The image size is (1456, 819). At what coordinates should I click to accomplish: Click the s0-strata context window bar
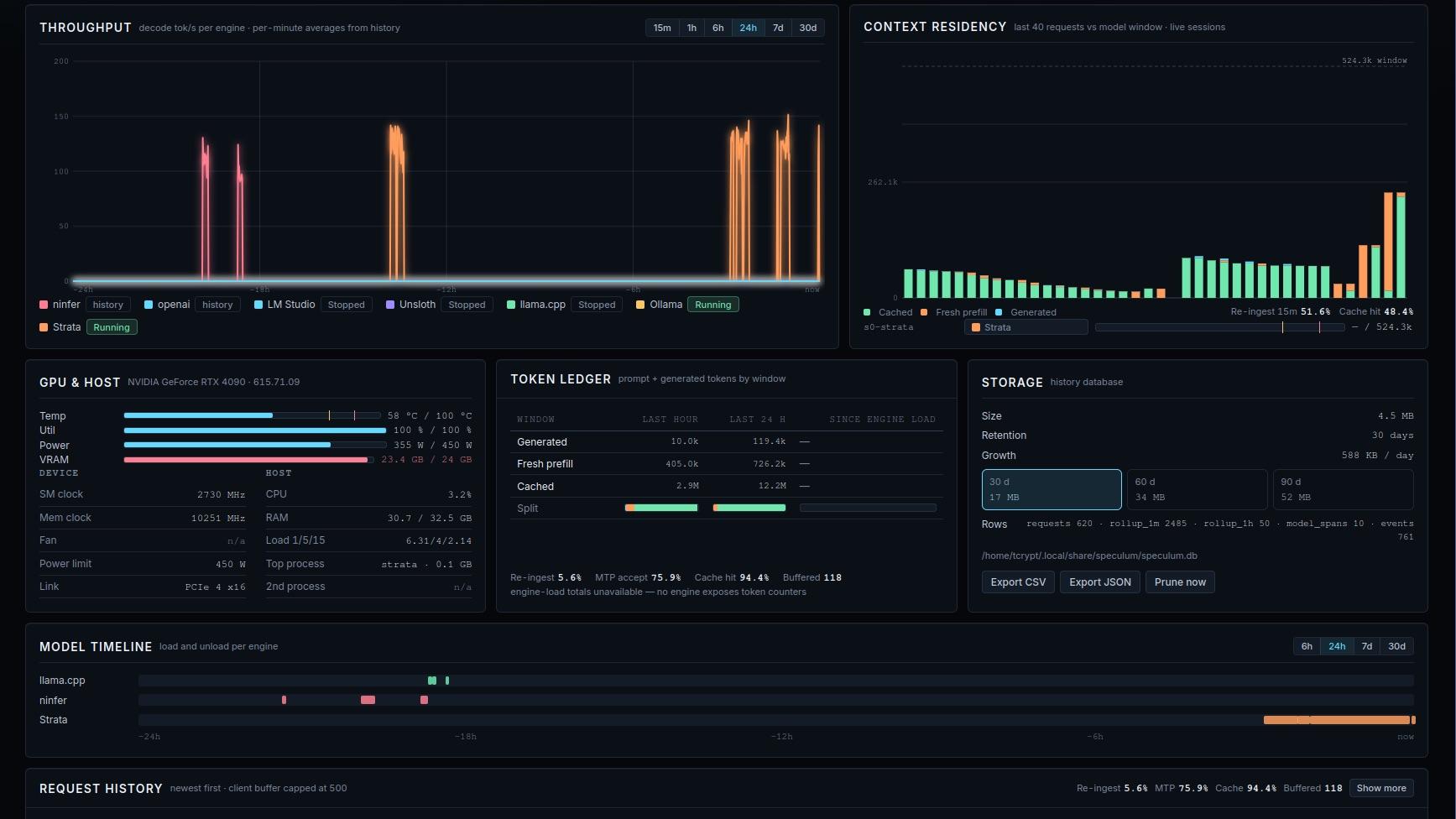click(x=1219, y=327)
